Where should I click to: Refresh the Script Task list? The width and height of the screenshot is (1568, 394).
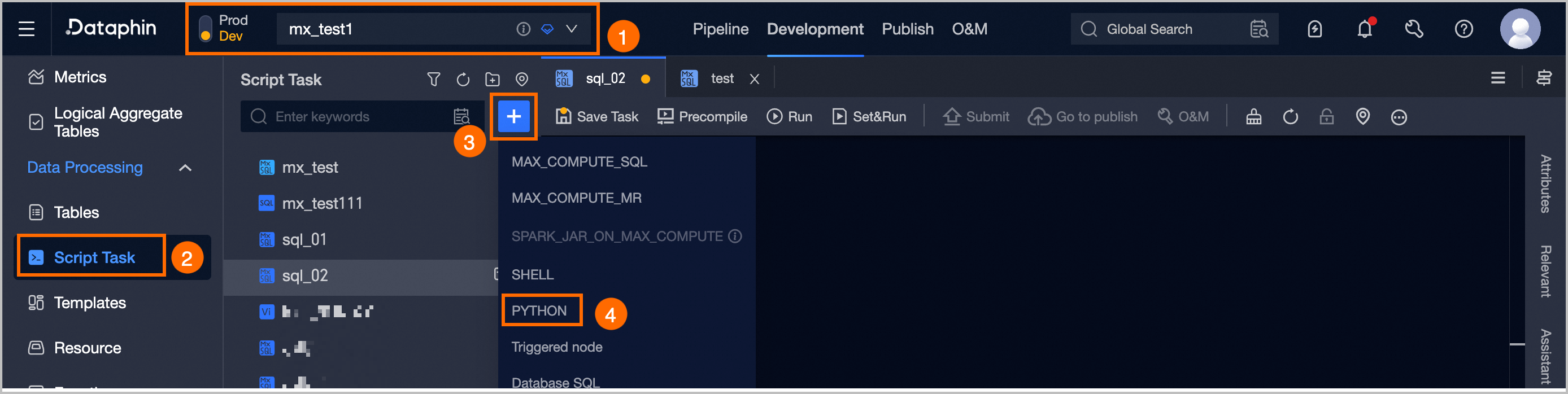click(463, 79)
